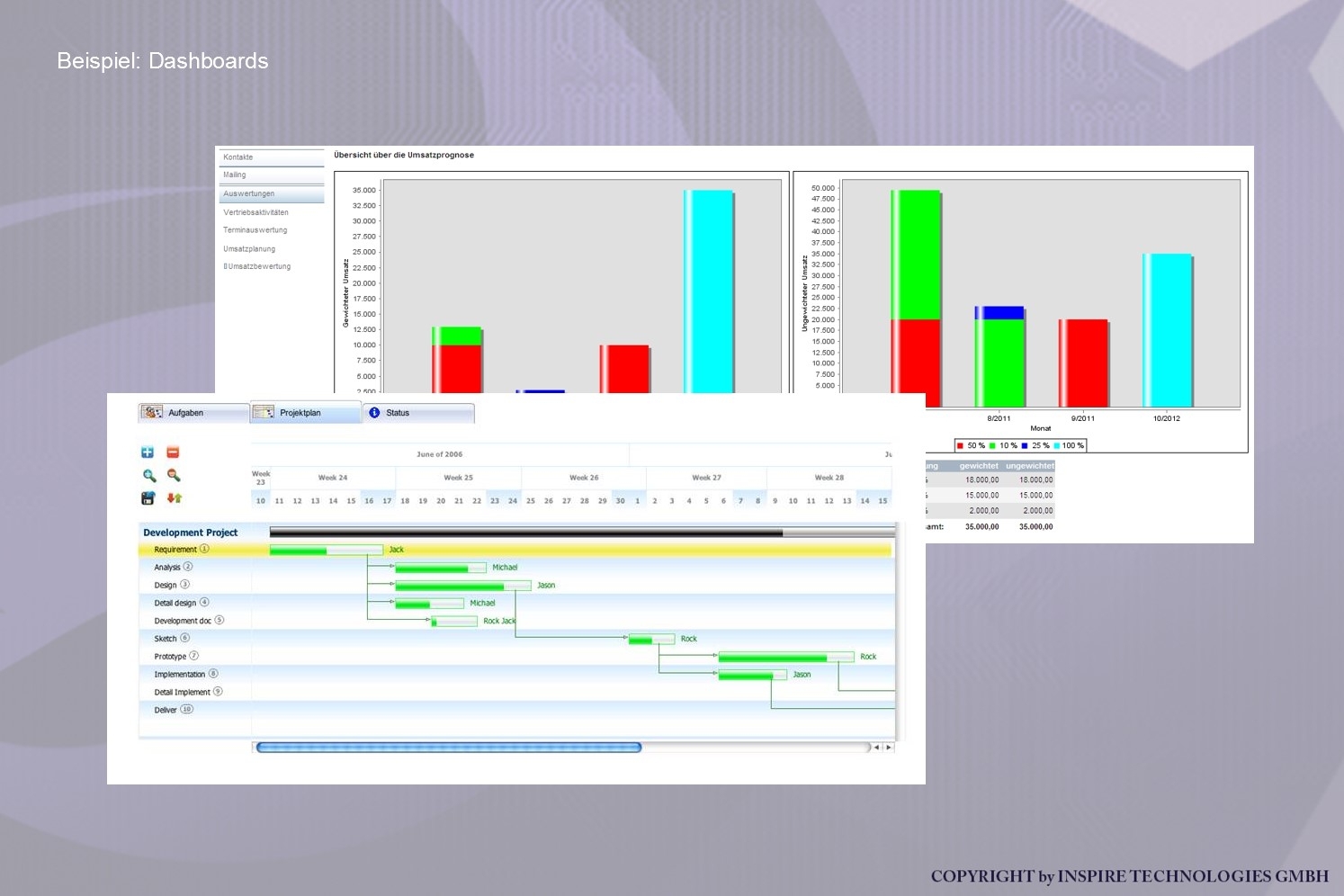Click the black Development Project summary bar
Screen dimensions: 1344x896
tap(582, 533)
